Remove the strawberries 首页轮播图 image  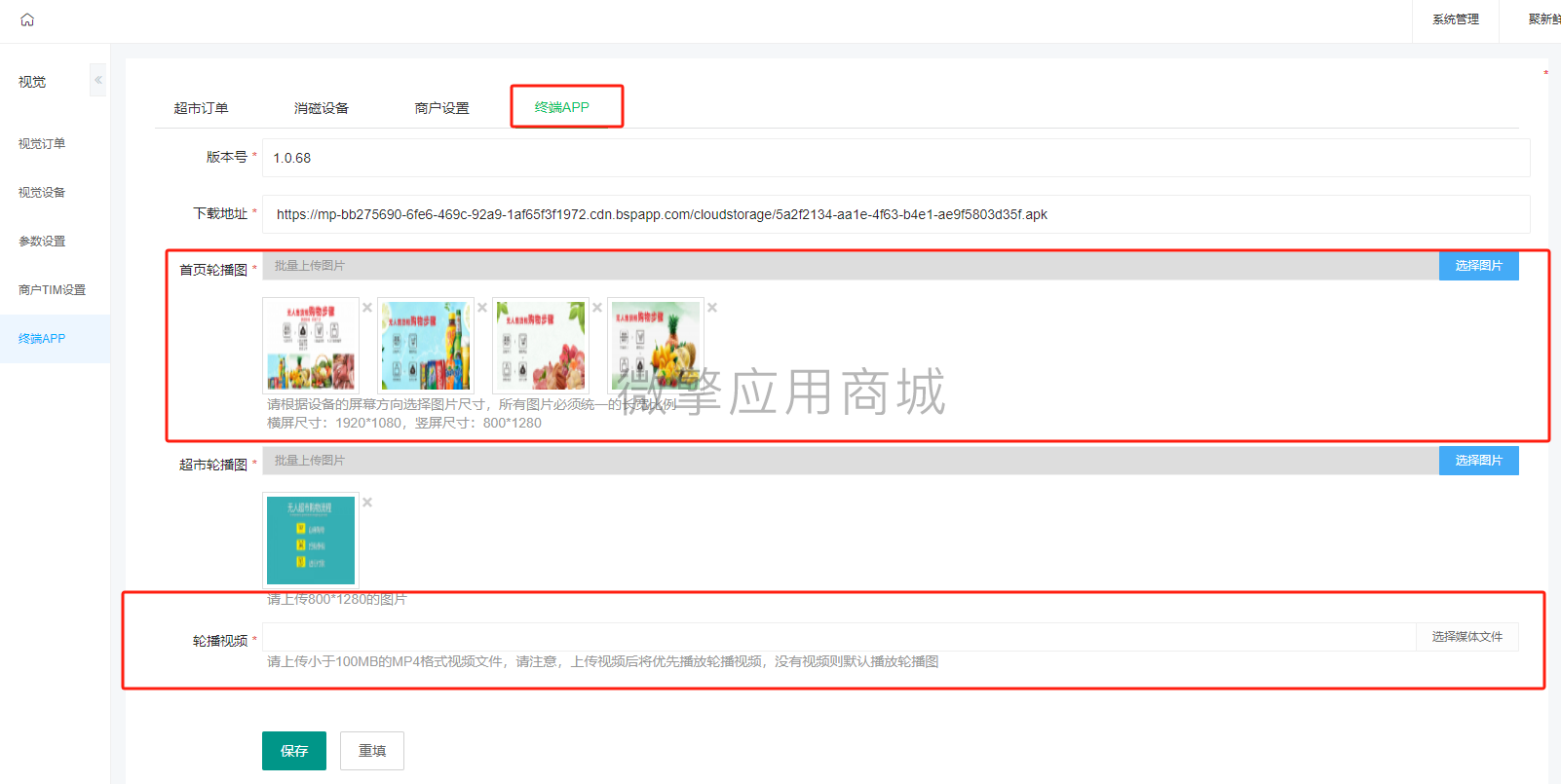597,308
